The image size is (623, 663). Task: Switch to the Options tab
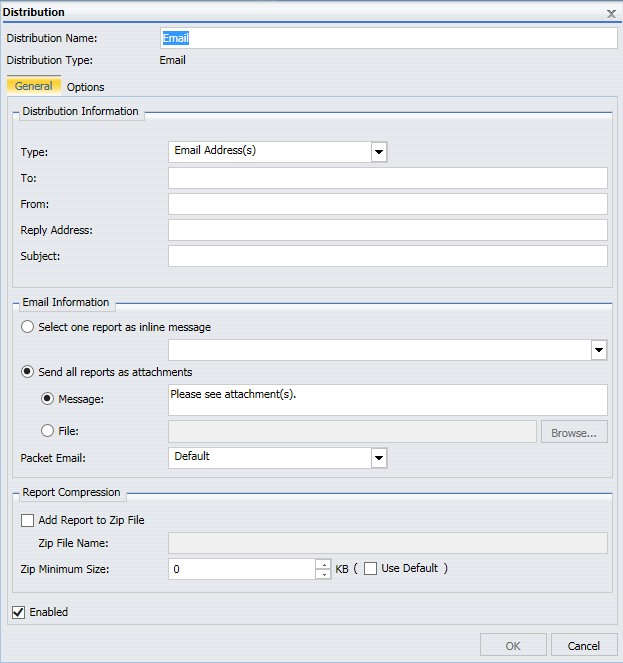point(85,87)
